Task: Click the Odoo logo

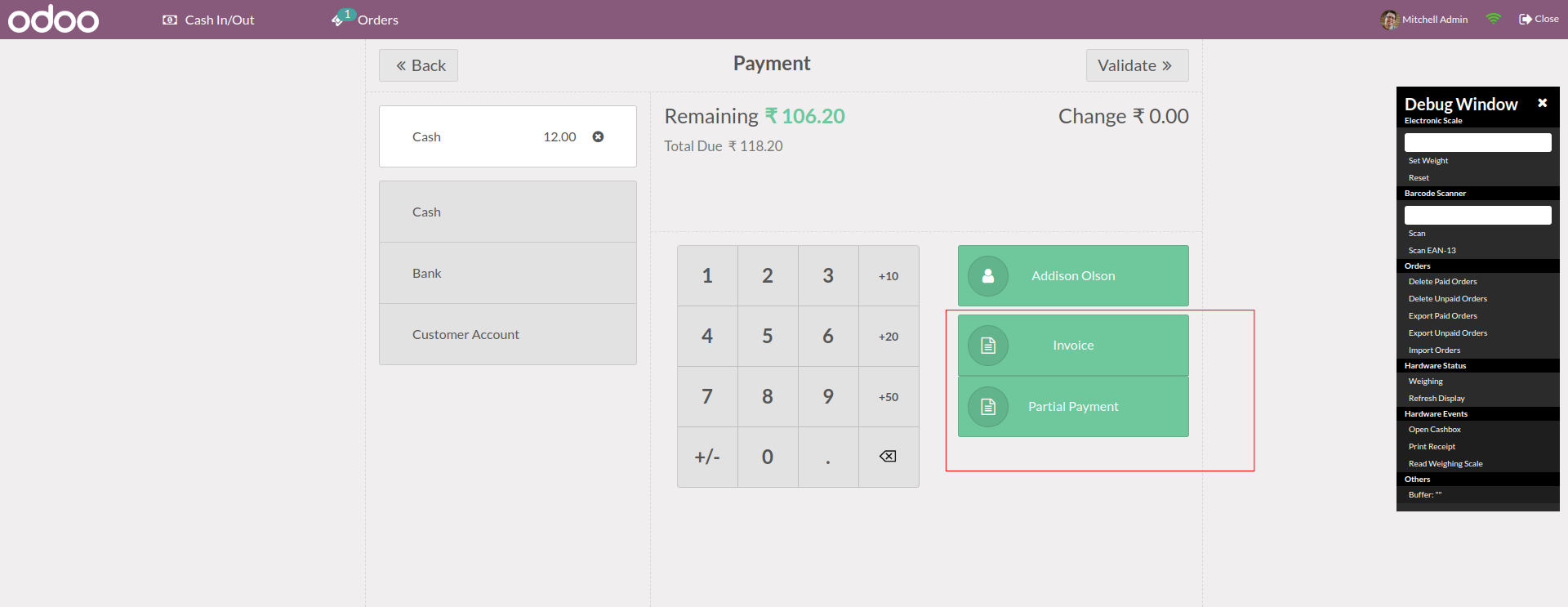Action: click(54, 20)
